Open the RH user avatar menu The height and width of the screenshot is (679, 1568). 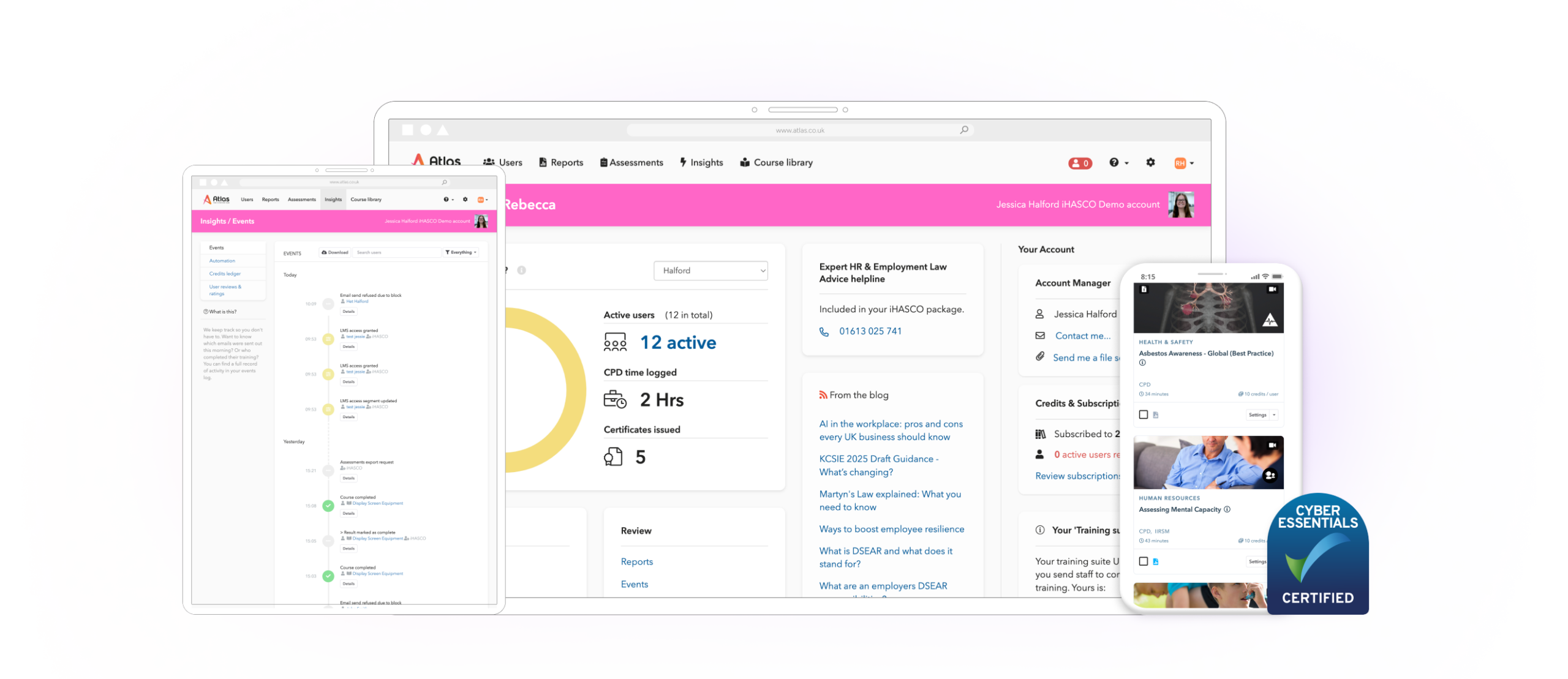click(x=1183, y=163)
